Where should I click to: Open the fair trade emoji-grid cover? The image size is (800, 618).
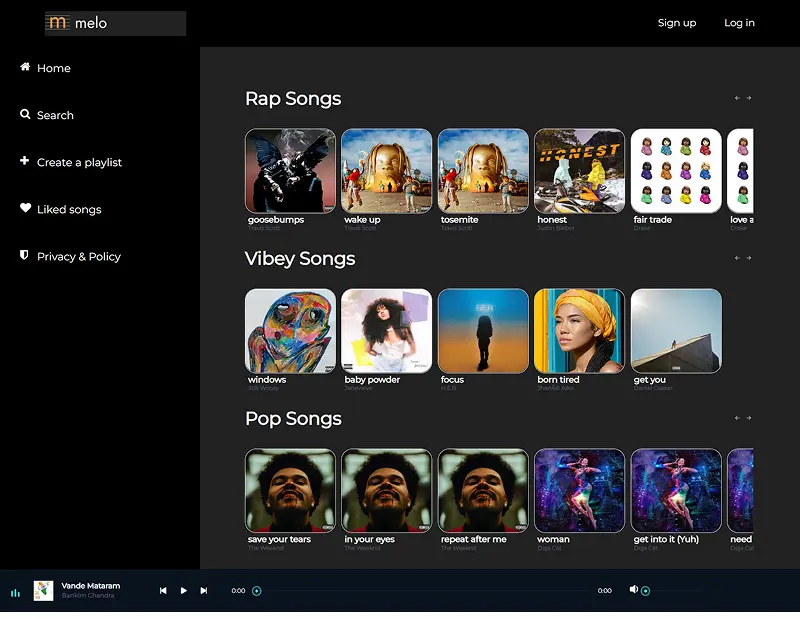pos(676,171)
